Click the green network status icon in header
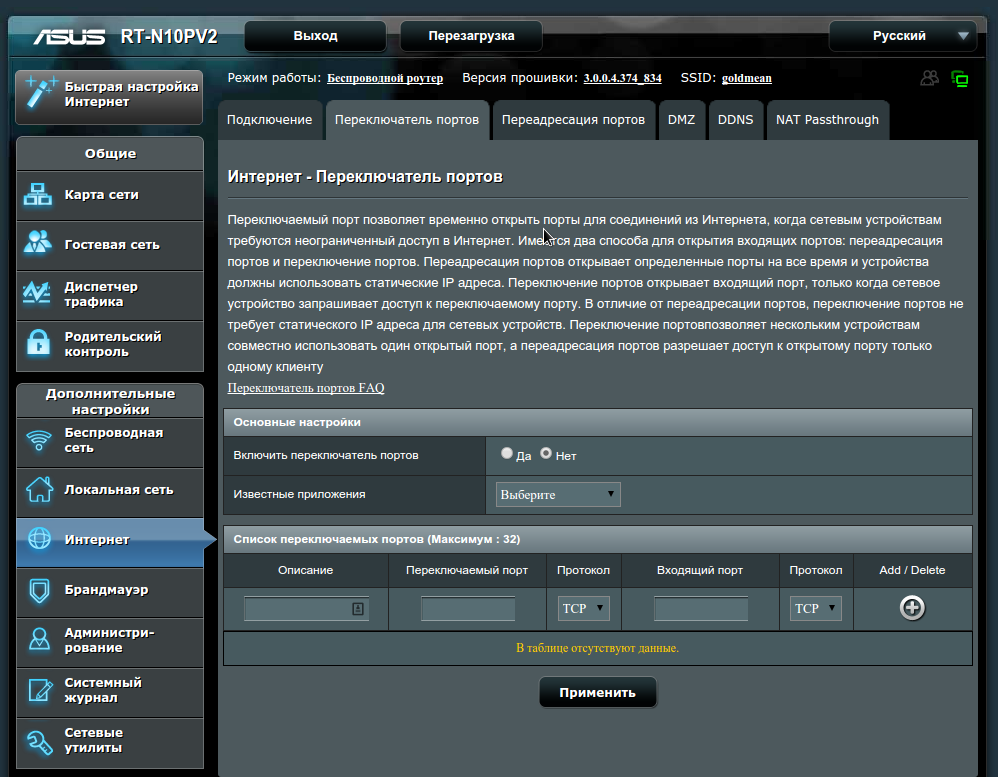 click(960, 79)
